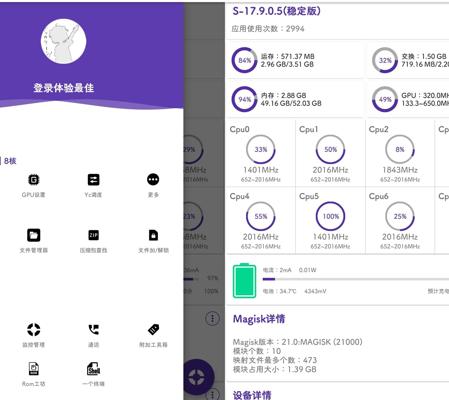449x400 pixels.
Task: Tap the round profile avatar
Action: click(64, 41)
